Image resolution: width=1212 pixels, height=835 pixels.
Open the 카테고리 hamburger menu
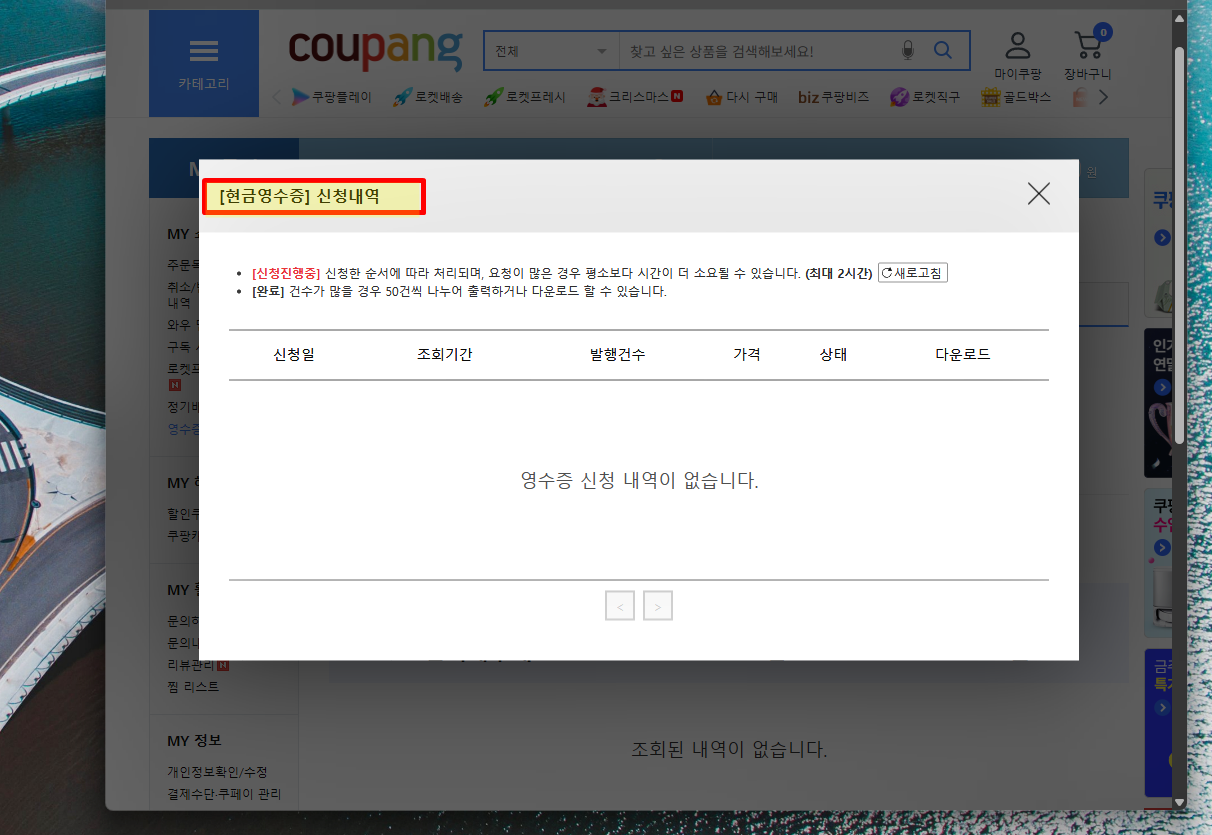pos(204,63)
